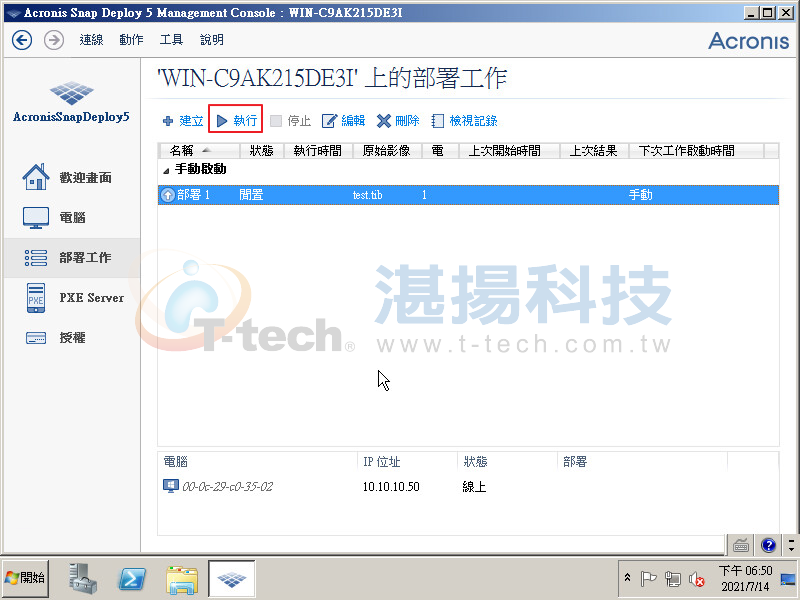The height and width of the screenshot is (600, 800).
Task: Open 檢視記錄 log view
Action: click(464, 121)
